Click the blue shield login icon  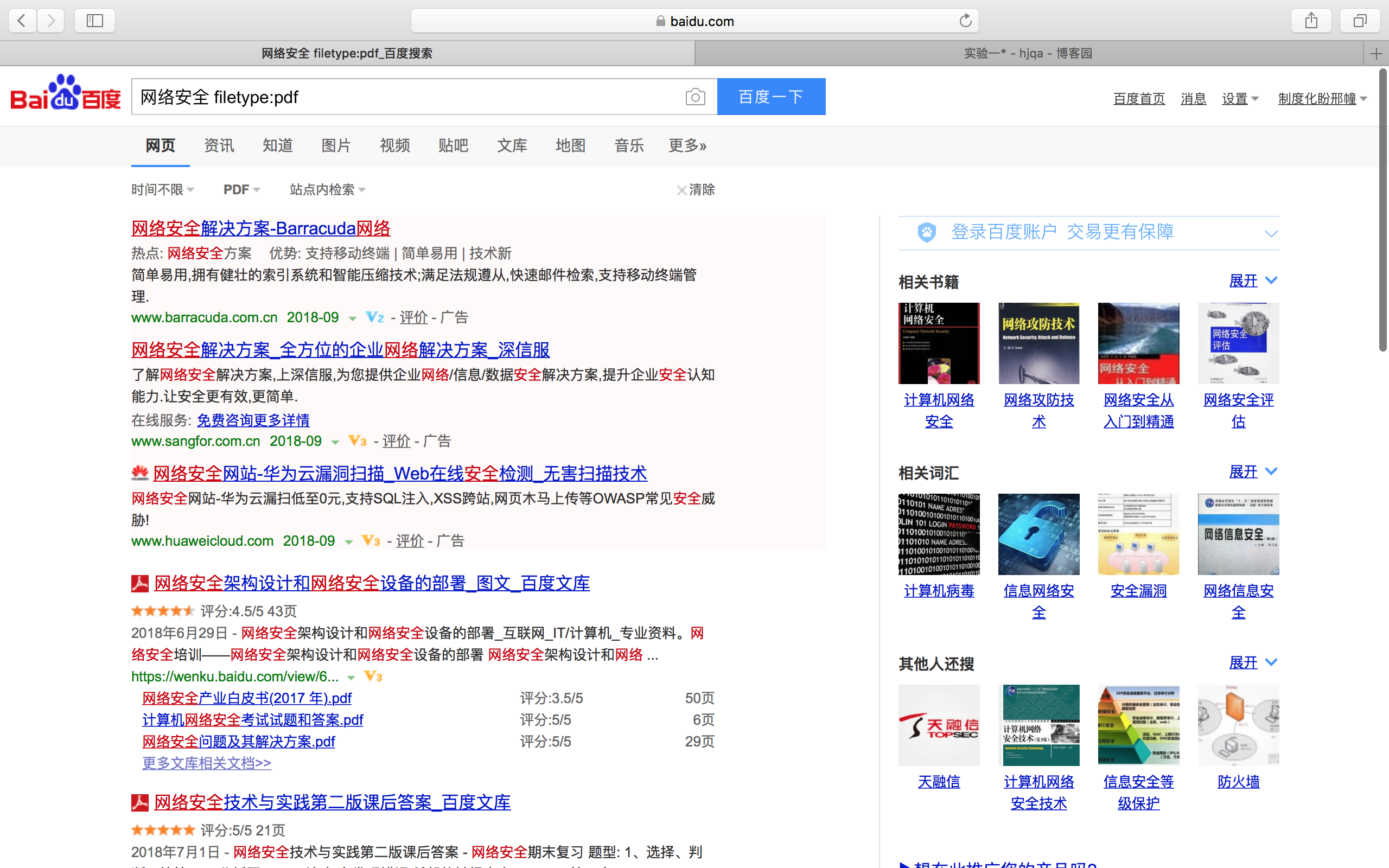[926, 233]
